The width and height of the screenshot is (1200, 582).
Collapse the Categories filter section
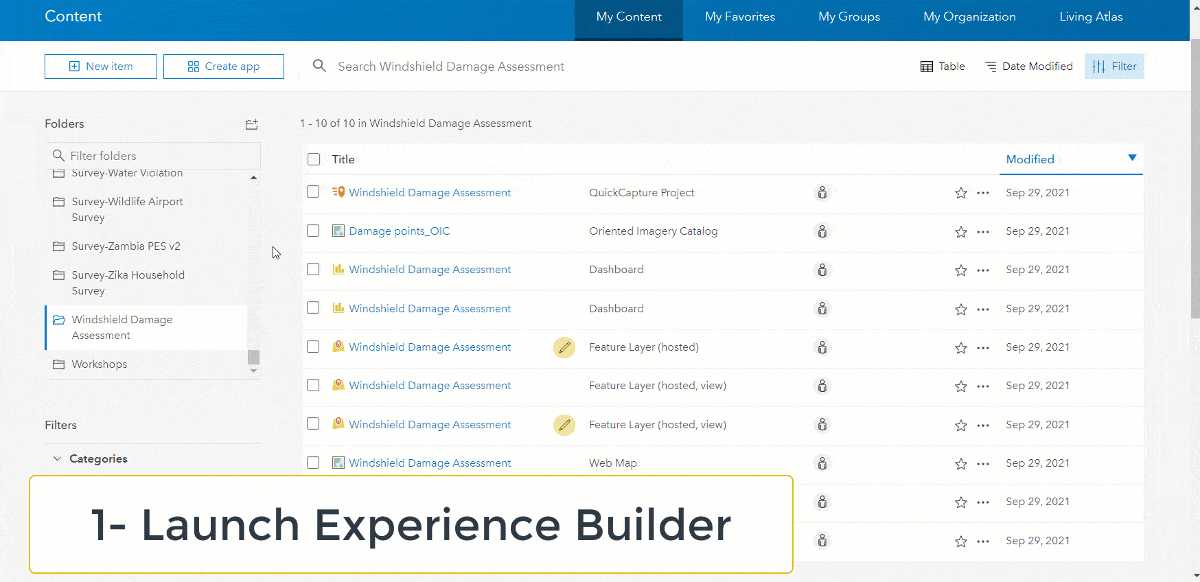point(57,459)
